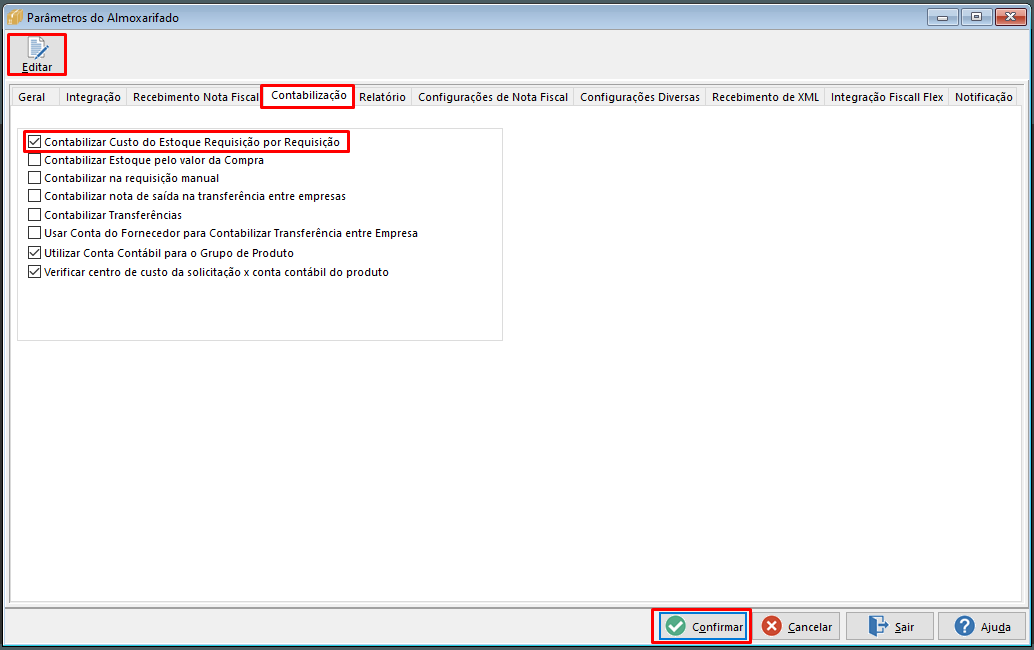Open Configurações de Nota Fiscal tab
This screenshot has height=650, width=1034.
[x=493, y=97]
